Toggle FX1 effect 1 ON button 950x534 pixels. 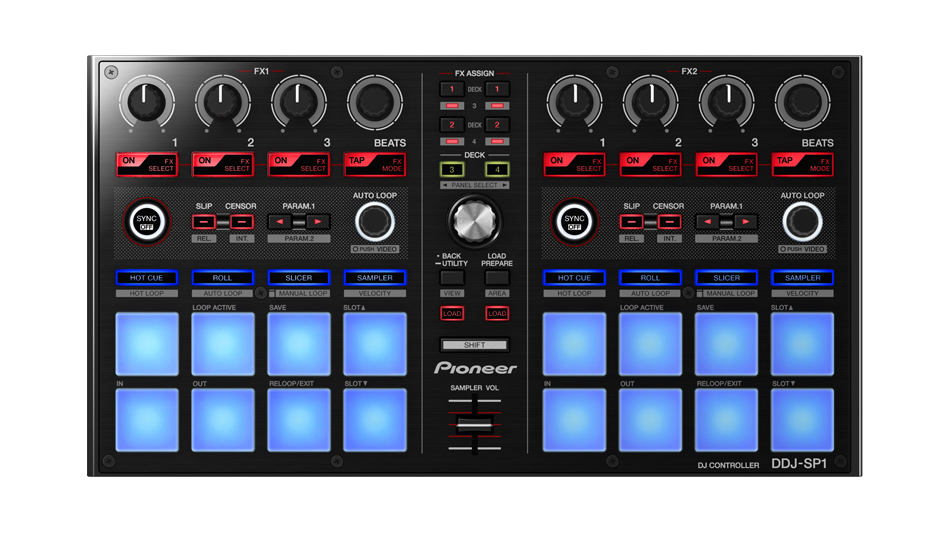click(145, 164)
